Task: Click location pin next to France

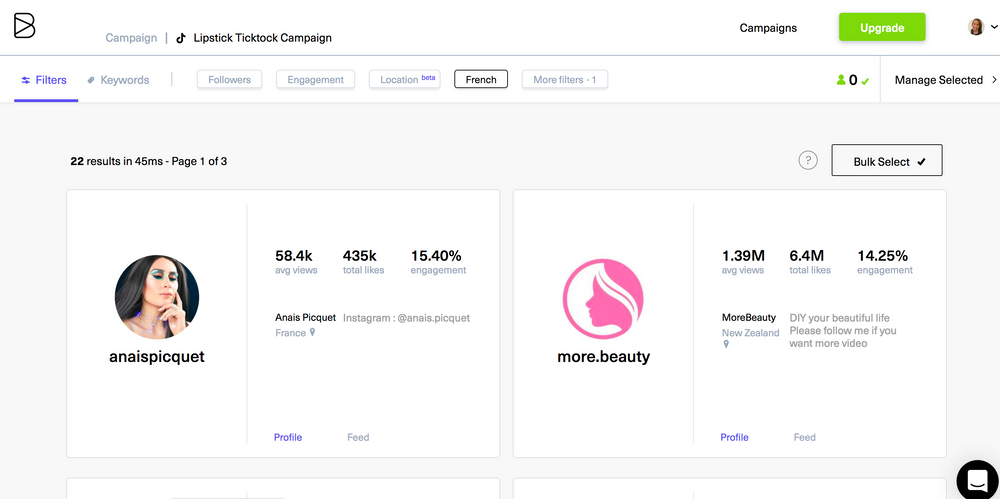Action: coord(312,332)
